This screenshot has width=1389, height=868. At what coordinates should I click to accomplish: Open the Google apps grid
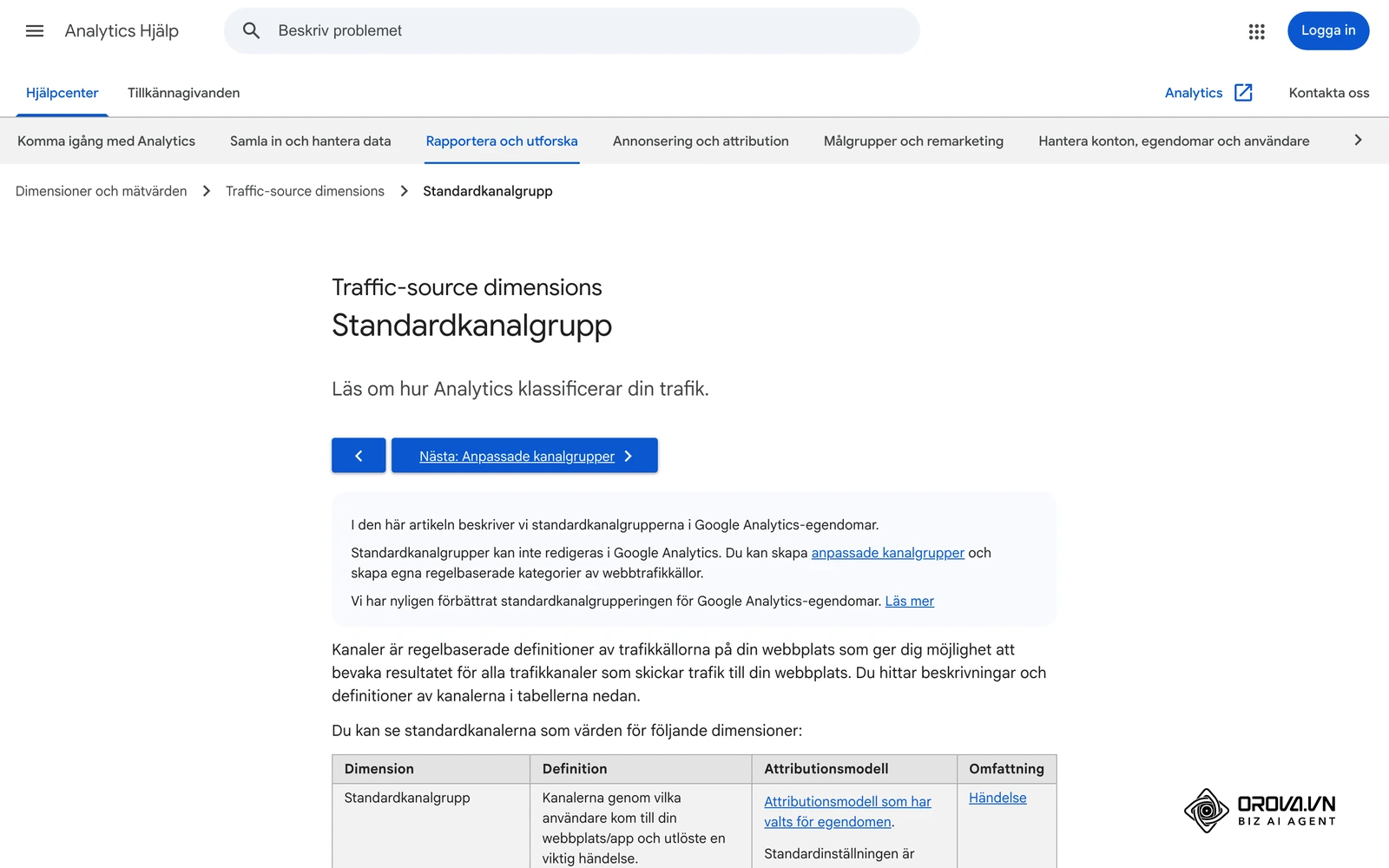click(1256, 31)
